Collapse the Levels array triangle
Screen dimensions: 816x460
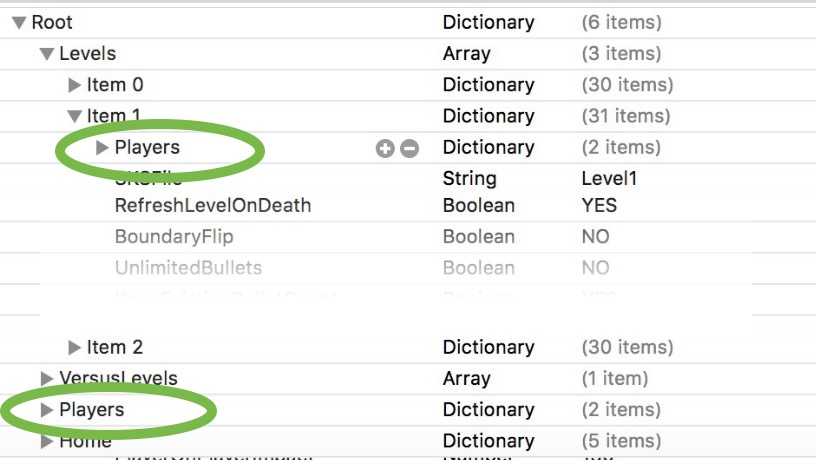pos(46,54)
